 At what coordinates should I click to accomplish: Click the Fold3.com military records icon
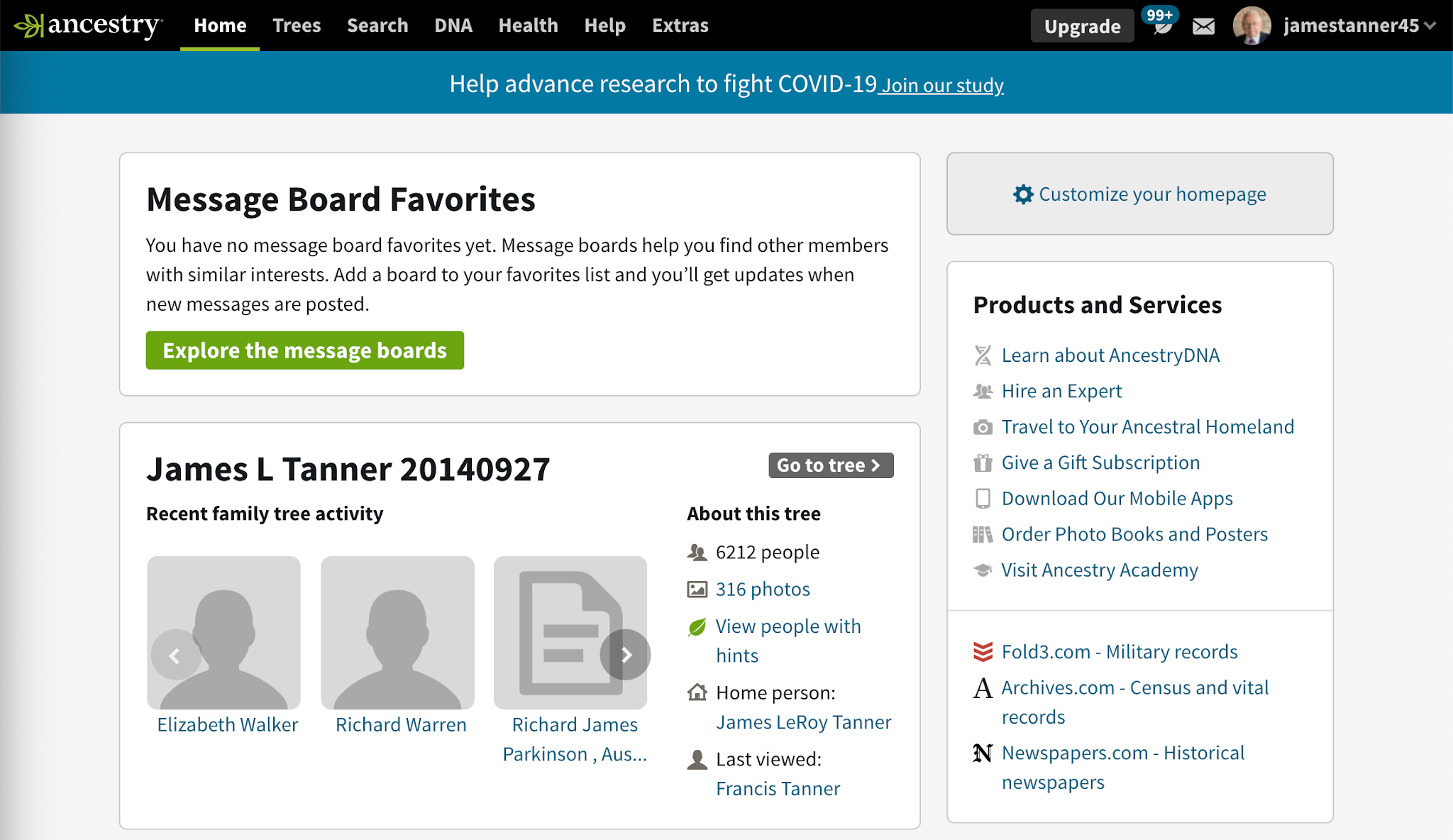[x=982, y=651]
